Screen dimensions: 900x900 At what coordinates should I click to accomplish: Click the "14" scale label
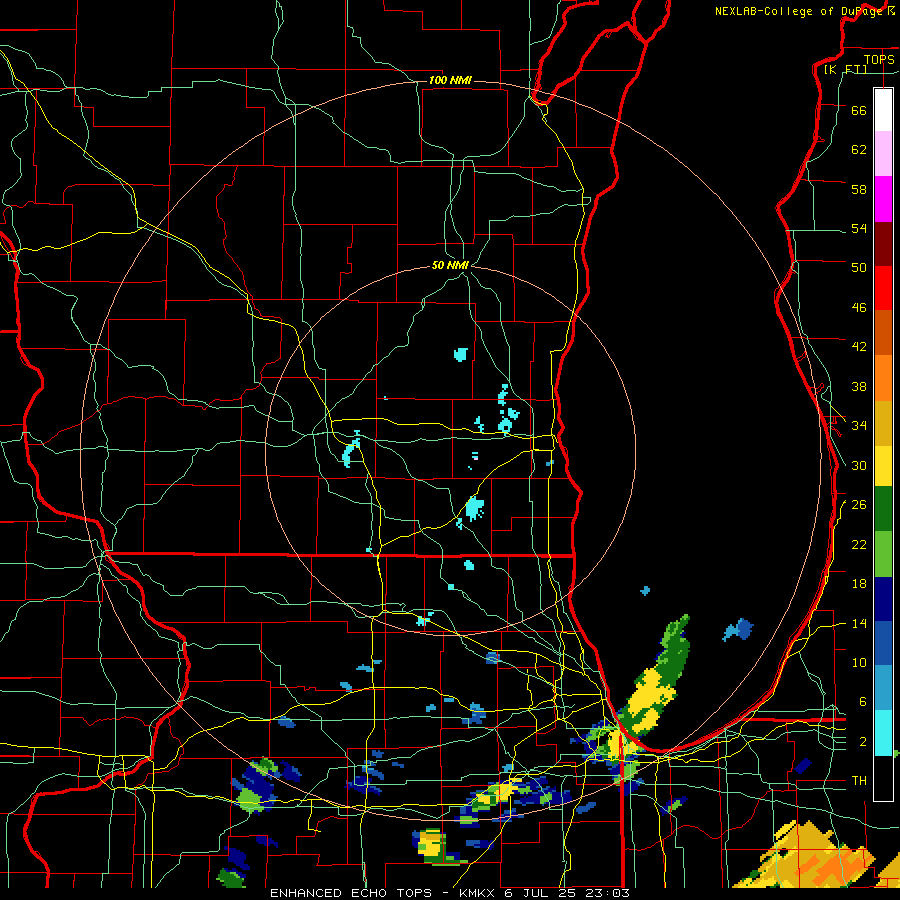click(x=859, y=623)
